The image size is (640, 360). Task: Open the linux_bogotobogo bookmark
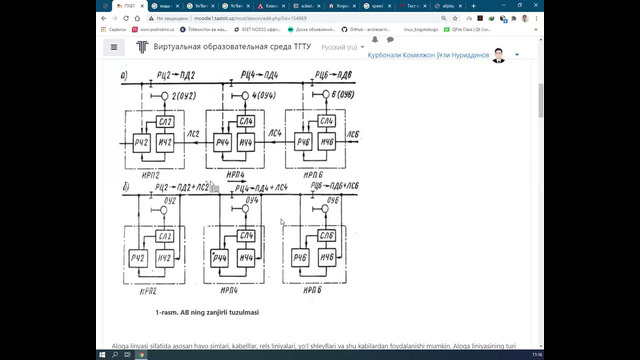(420, 29)
